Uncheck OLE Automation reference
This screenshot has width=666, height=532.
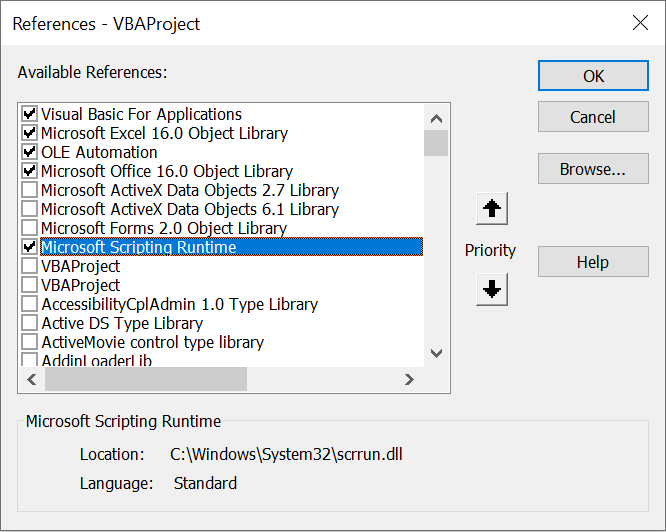(29, 152)
